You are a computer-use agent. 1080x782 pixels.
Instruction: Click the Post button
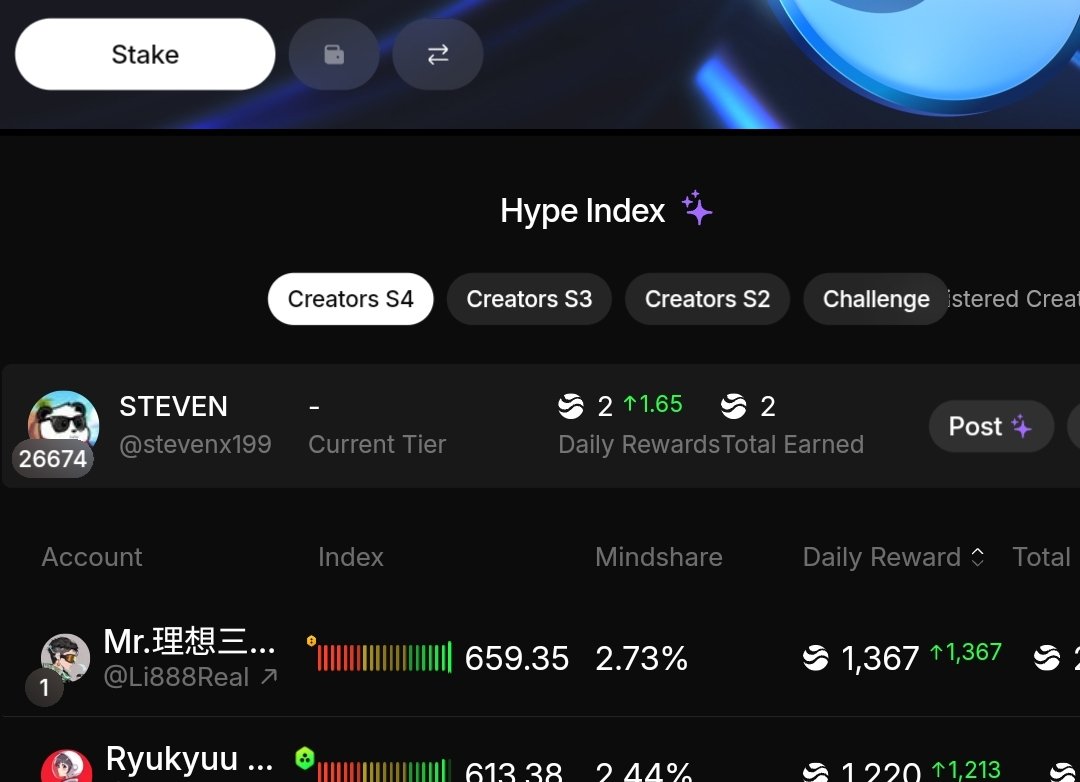click(991, 426)
